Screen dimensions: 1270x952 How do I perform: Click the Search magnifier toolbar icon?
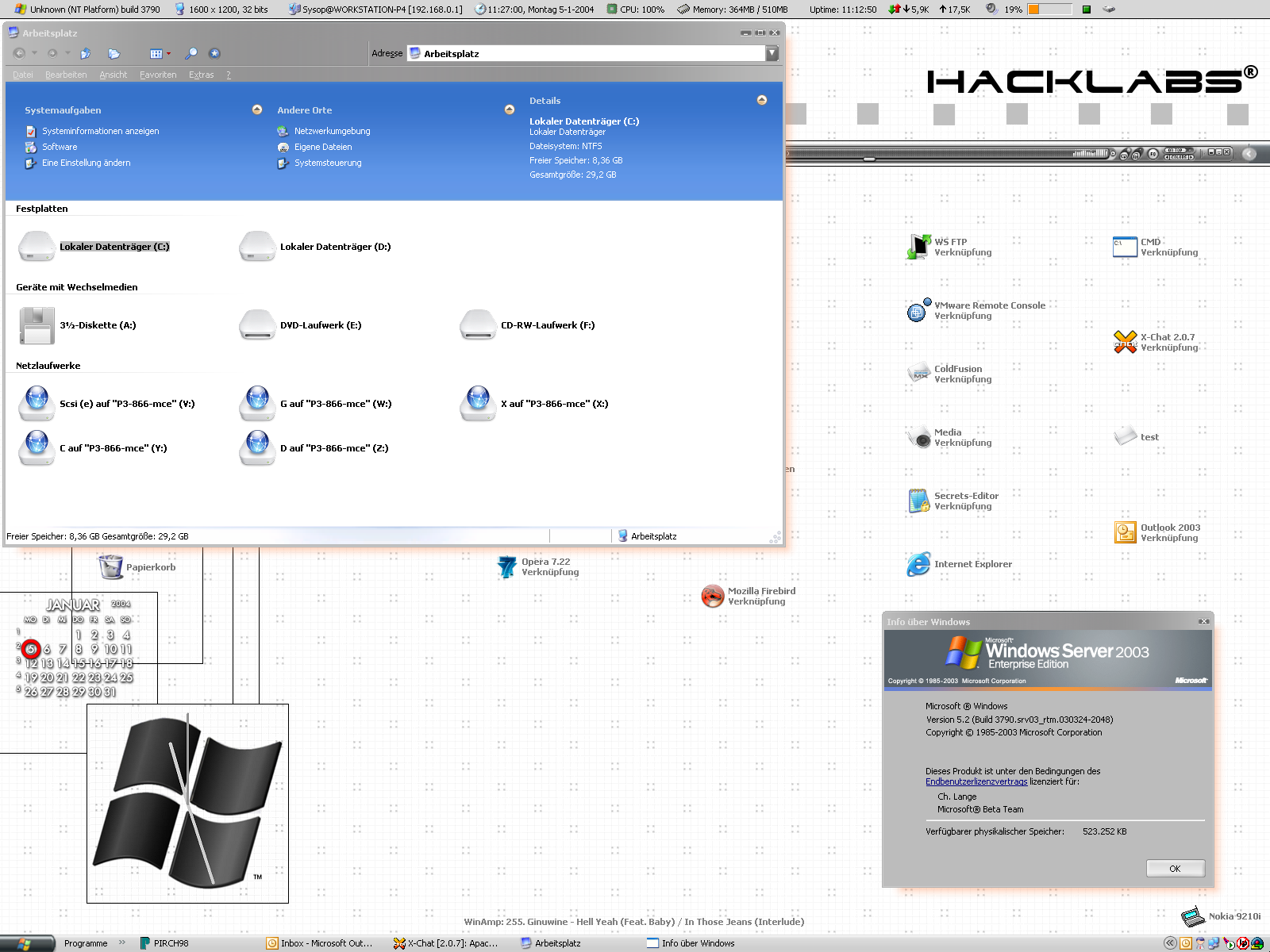click(190, 54)
